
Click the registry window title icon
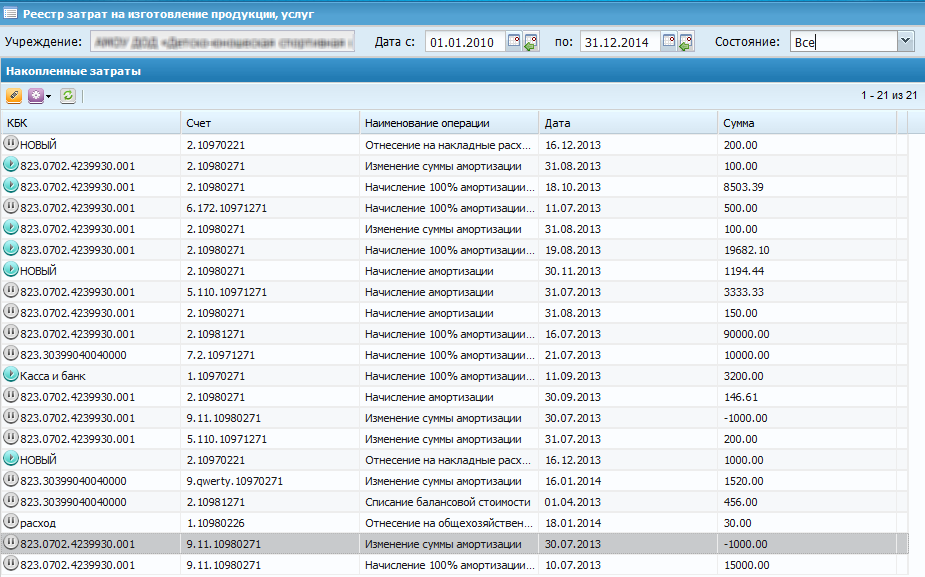[10, 13]
